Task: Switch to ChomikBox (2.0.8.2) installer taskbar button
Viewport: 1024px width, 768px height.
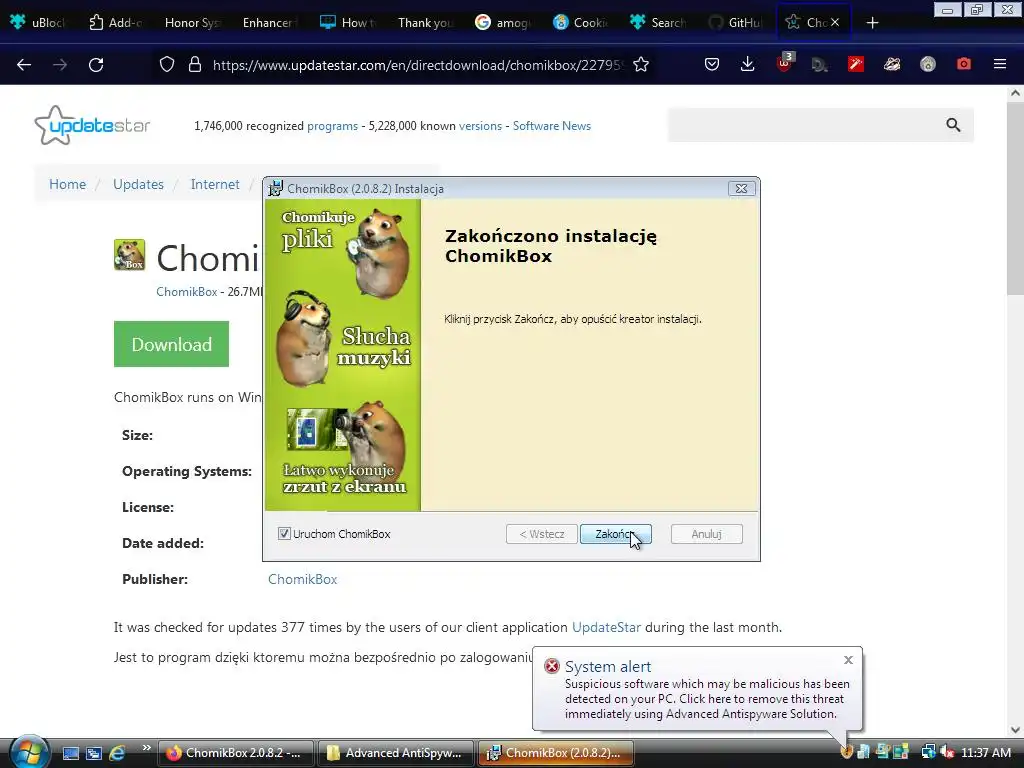Action: tap(556, 753)
